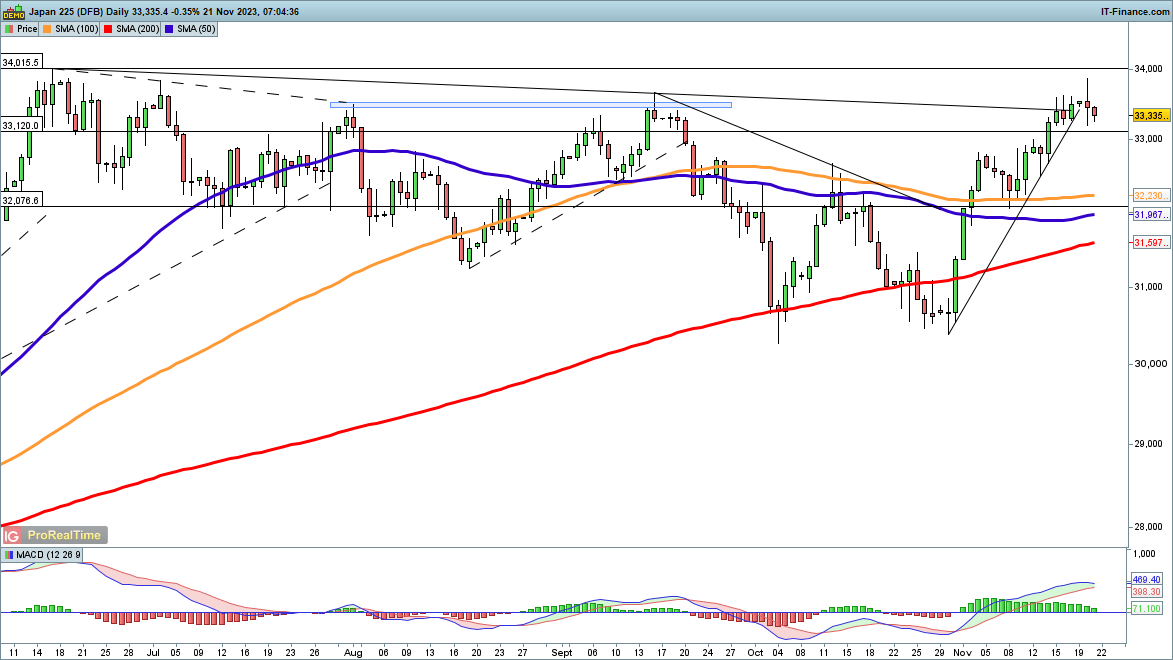This screenshot has width=1173, height=660.
Task: Open the Price legend settings
Action: point(21,29)
